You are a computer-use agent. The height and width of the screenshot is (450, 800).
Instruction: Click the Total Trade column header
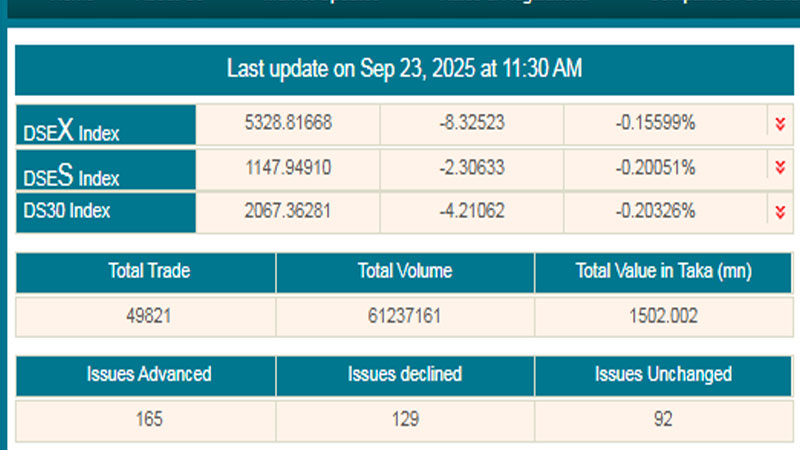point(147,271)
